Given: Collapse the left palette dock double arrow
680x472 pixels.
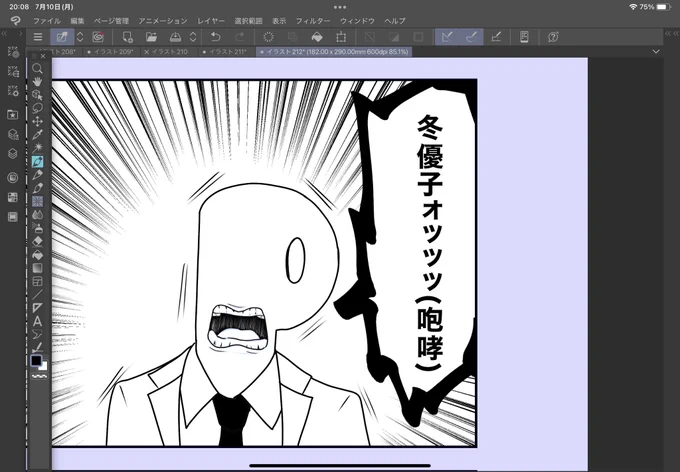Looking at the screenshot, I should coord(4,33).
